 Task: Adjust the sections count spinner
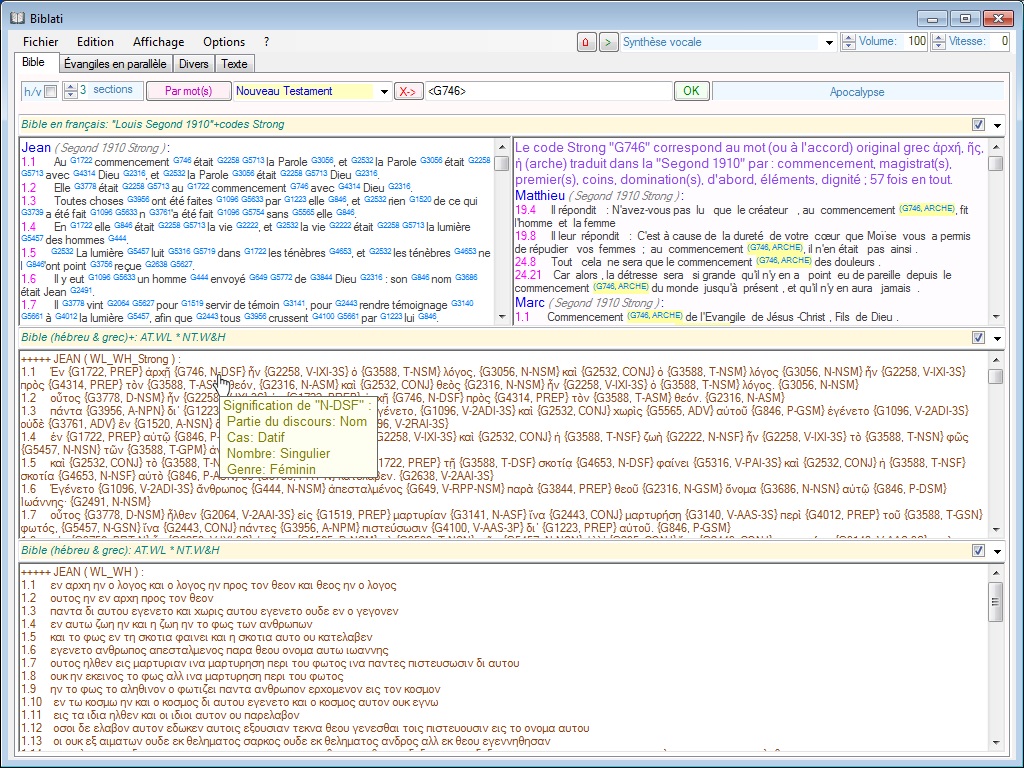pyautogui.click(x=70, y=91)
